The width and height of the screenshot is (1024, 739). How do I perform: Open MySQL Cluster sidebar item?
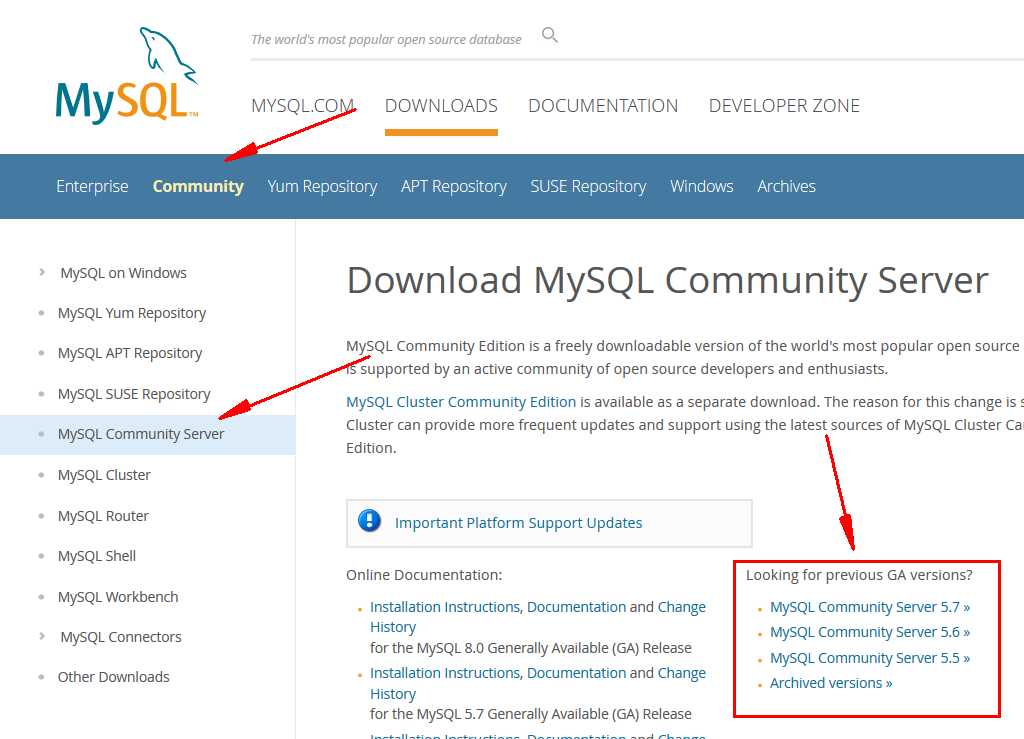tap(104, 475)
